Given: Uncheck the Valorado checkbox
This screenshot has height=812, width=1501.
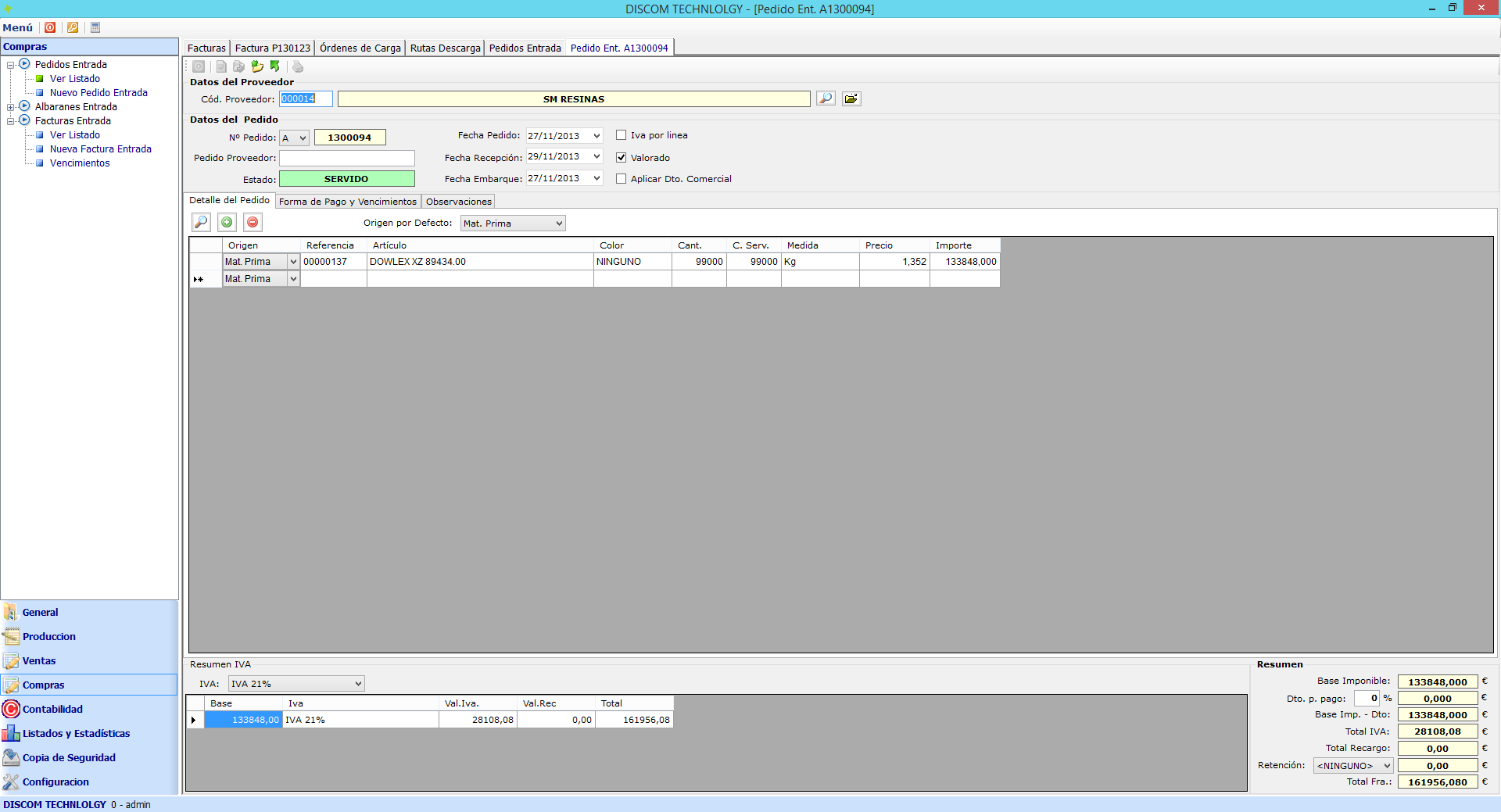Looking at the screenshot, I should 622,158.
